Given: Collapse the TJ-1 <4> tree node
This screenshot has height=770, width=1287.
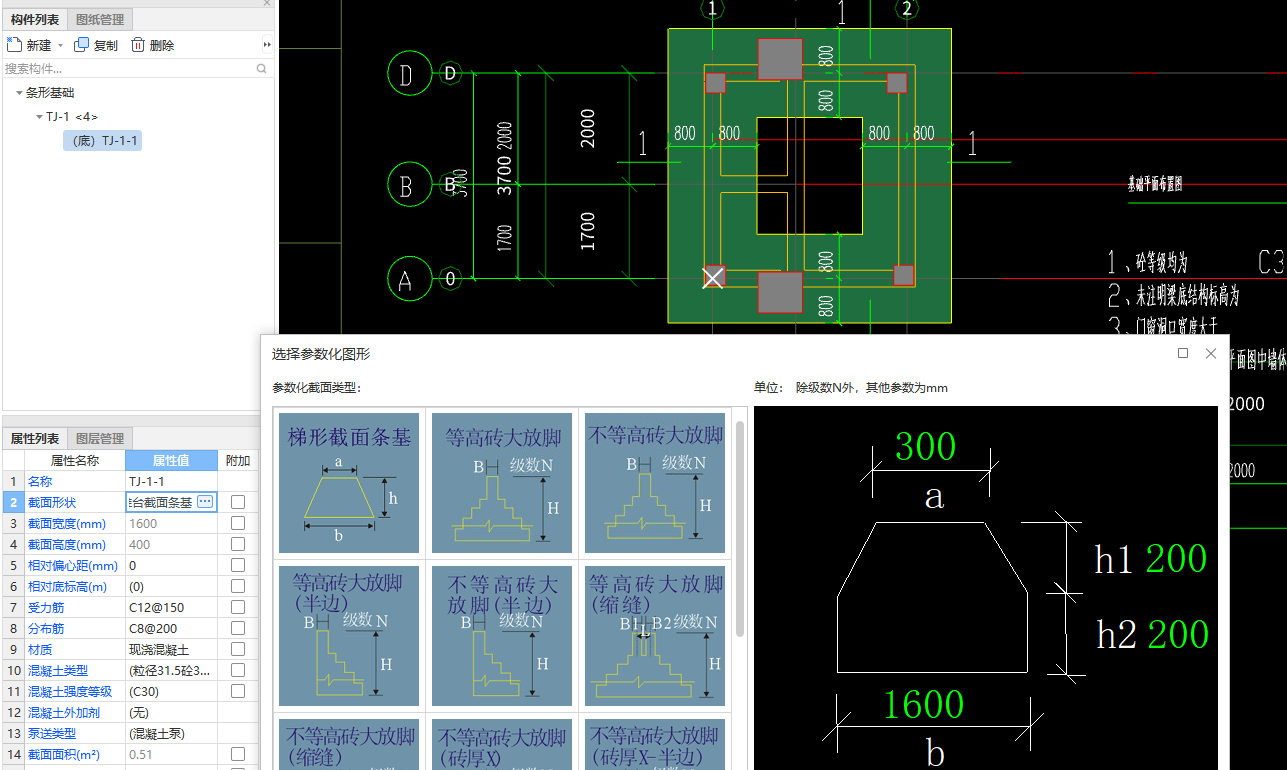Looking at the screenshot, I should click(39, 117).
